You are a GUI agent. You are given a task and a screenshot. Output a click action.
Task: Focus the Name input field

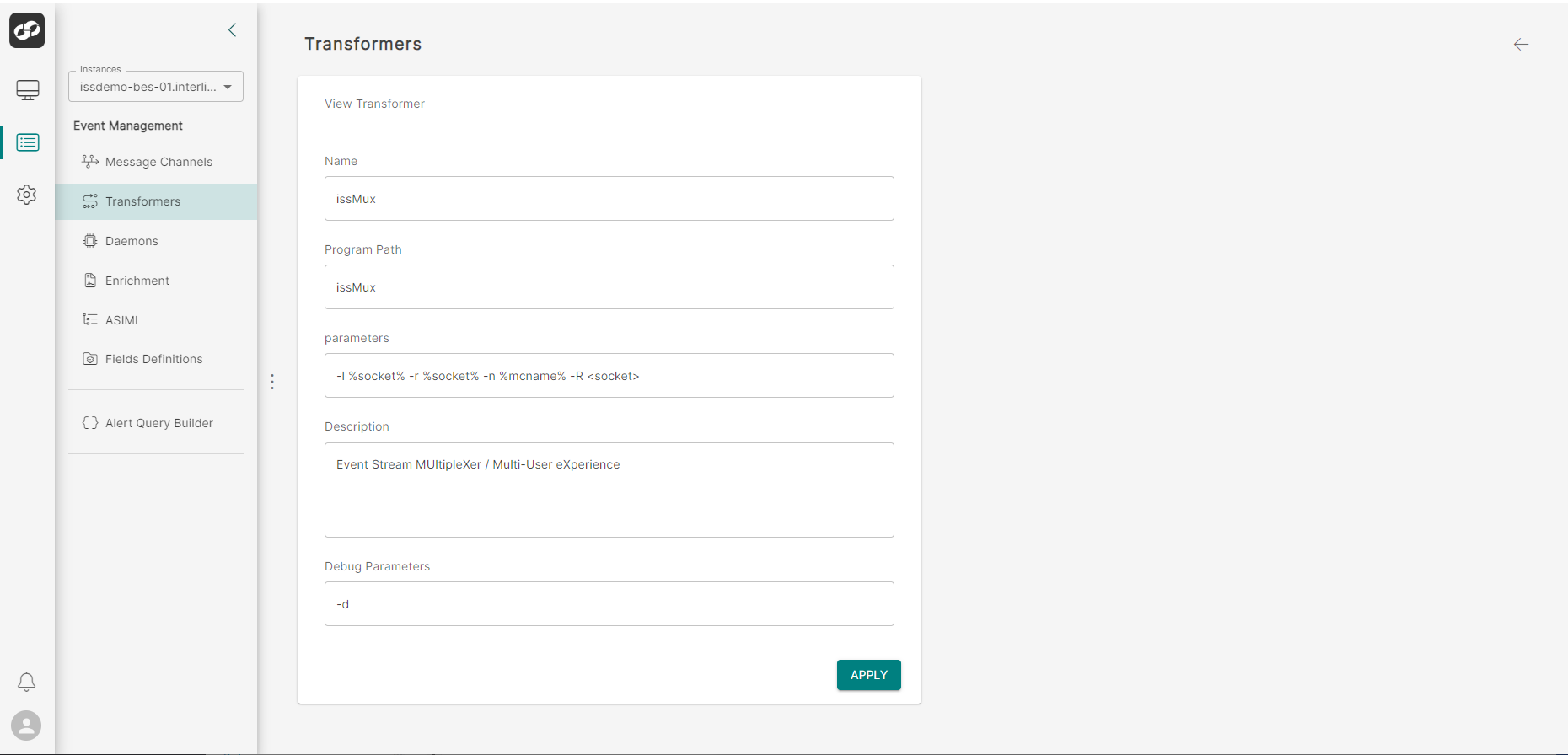pyautogui.click(x=609, y=199)
